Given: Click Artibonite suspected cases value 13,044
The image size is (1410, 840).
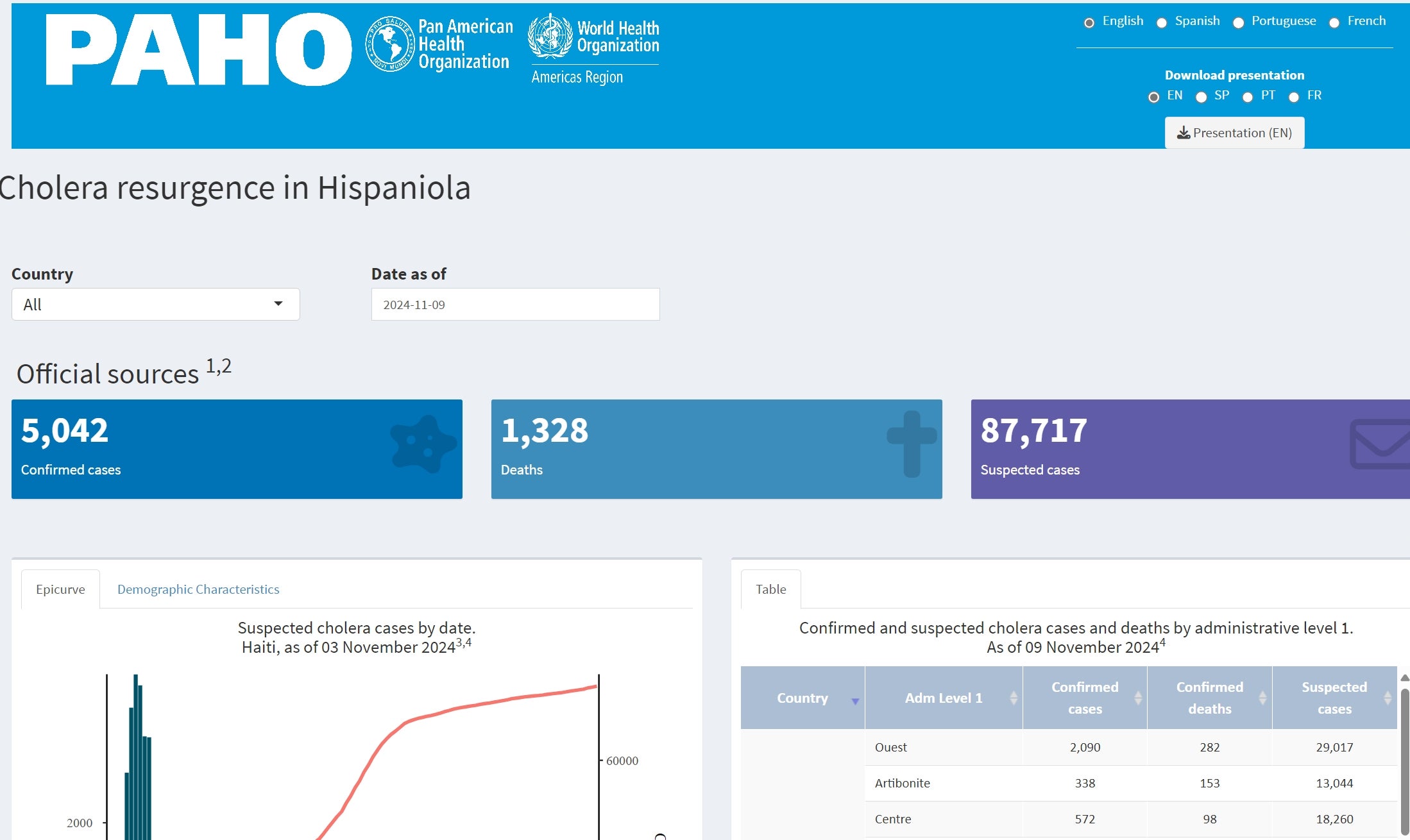Looking at the screenshot, I should tap(1334, 783).
